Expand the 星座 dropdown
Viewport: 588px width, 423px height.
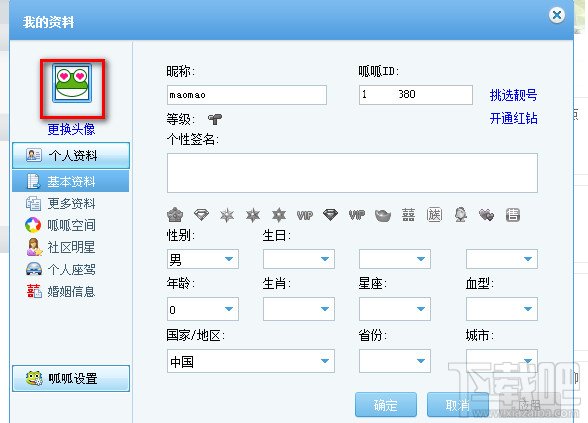[x=395, y=309]
